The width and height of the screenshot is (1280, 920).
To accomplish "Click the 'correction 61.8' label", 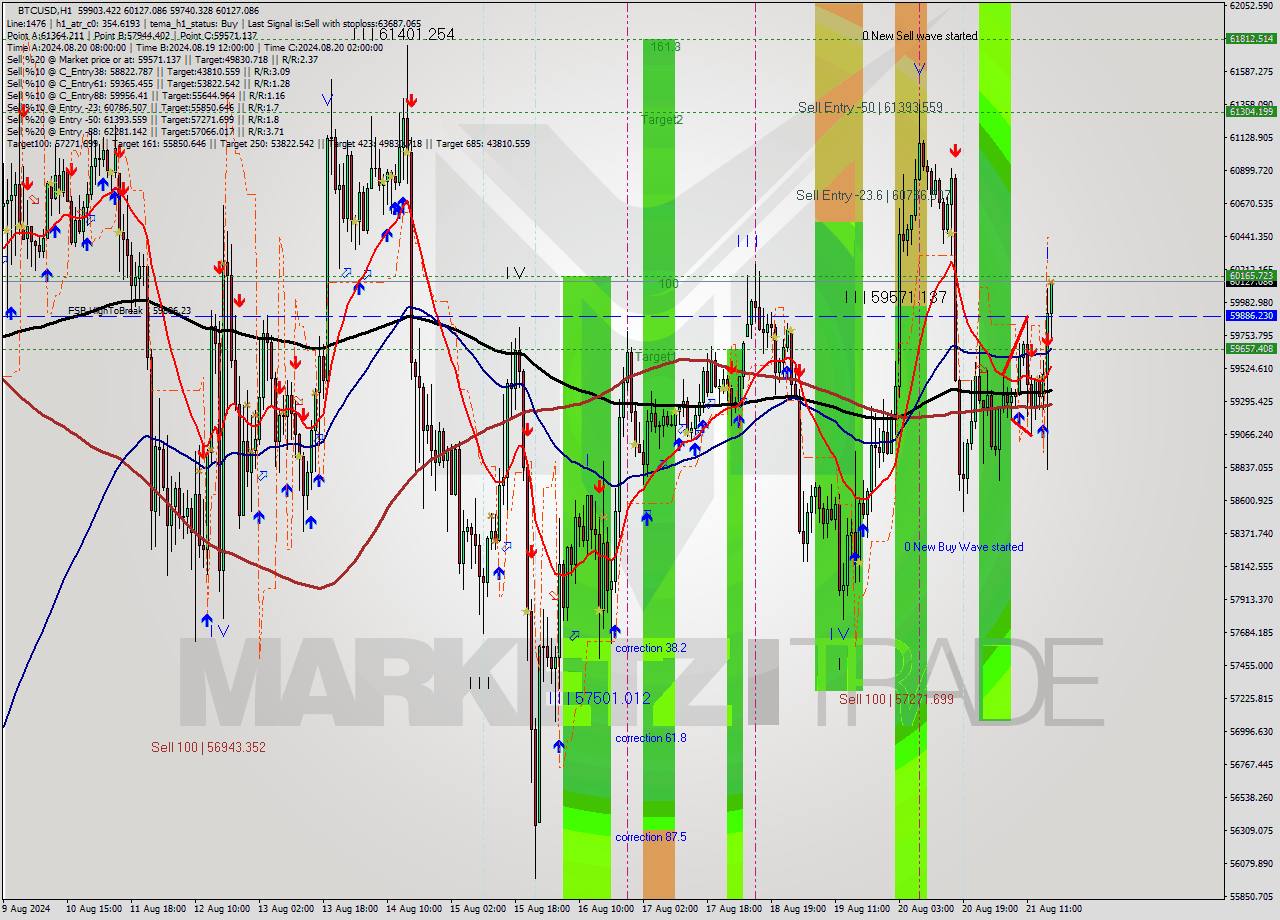I will pos(651,738).
